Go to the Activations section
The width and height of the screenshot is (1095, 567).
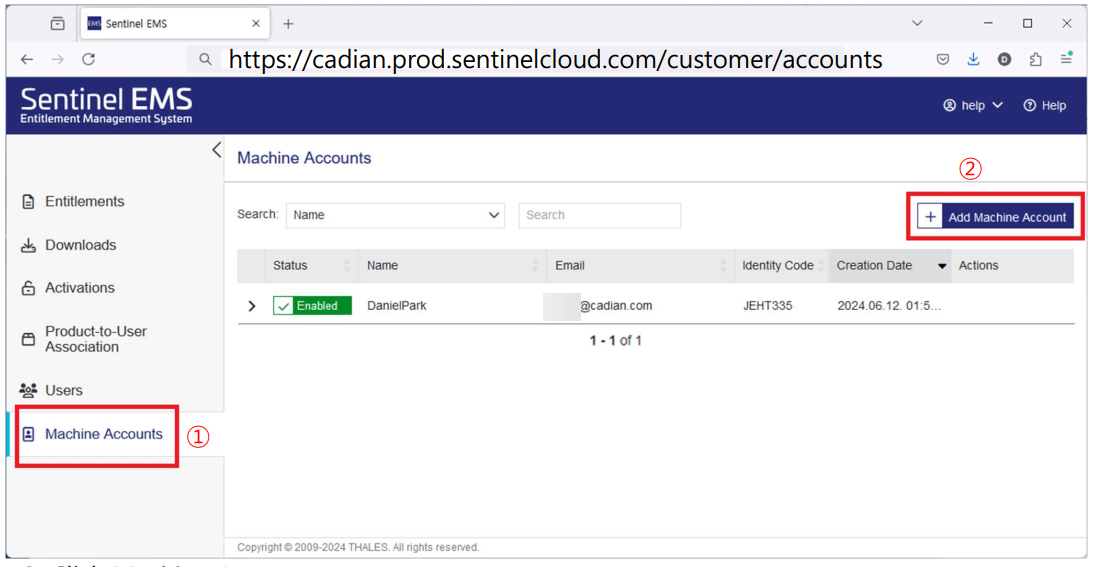80,288
